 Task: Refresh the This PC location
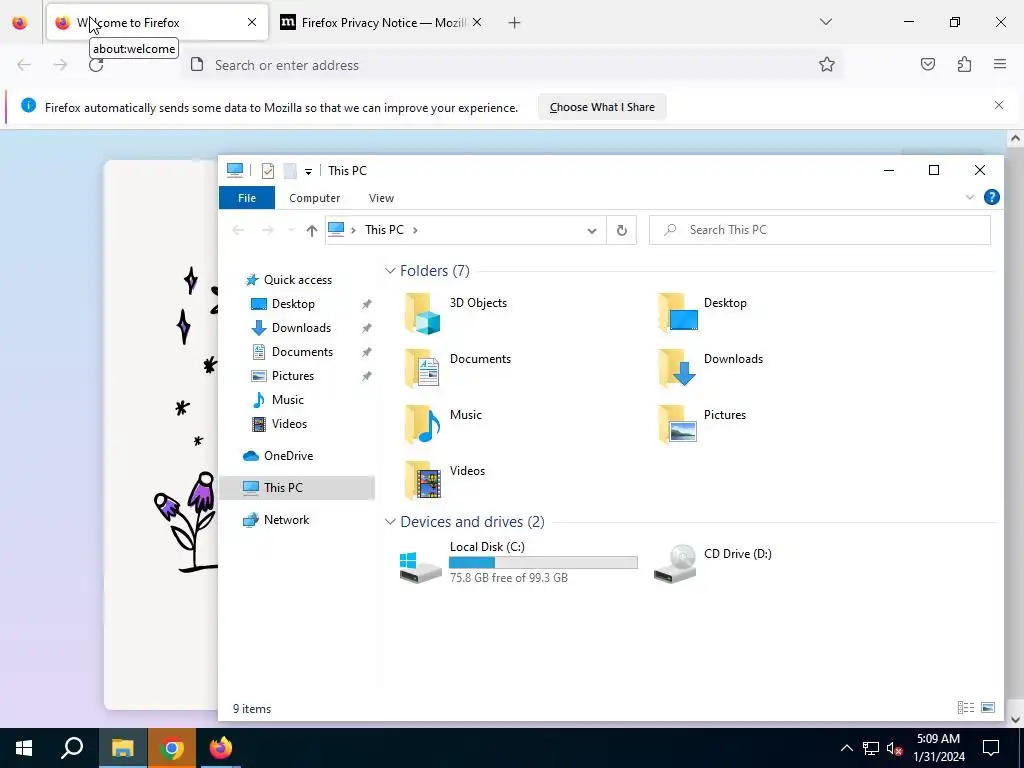pyautogui.click(x=622, y=230)
